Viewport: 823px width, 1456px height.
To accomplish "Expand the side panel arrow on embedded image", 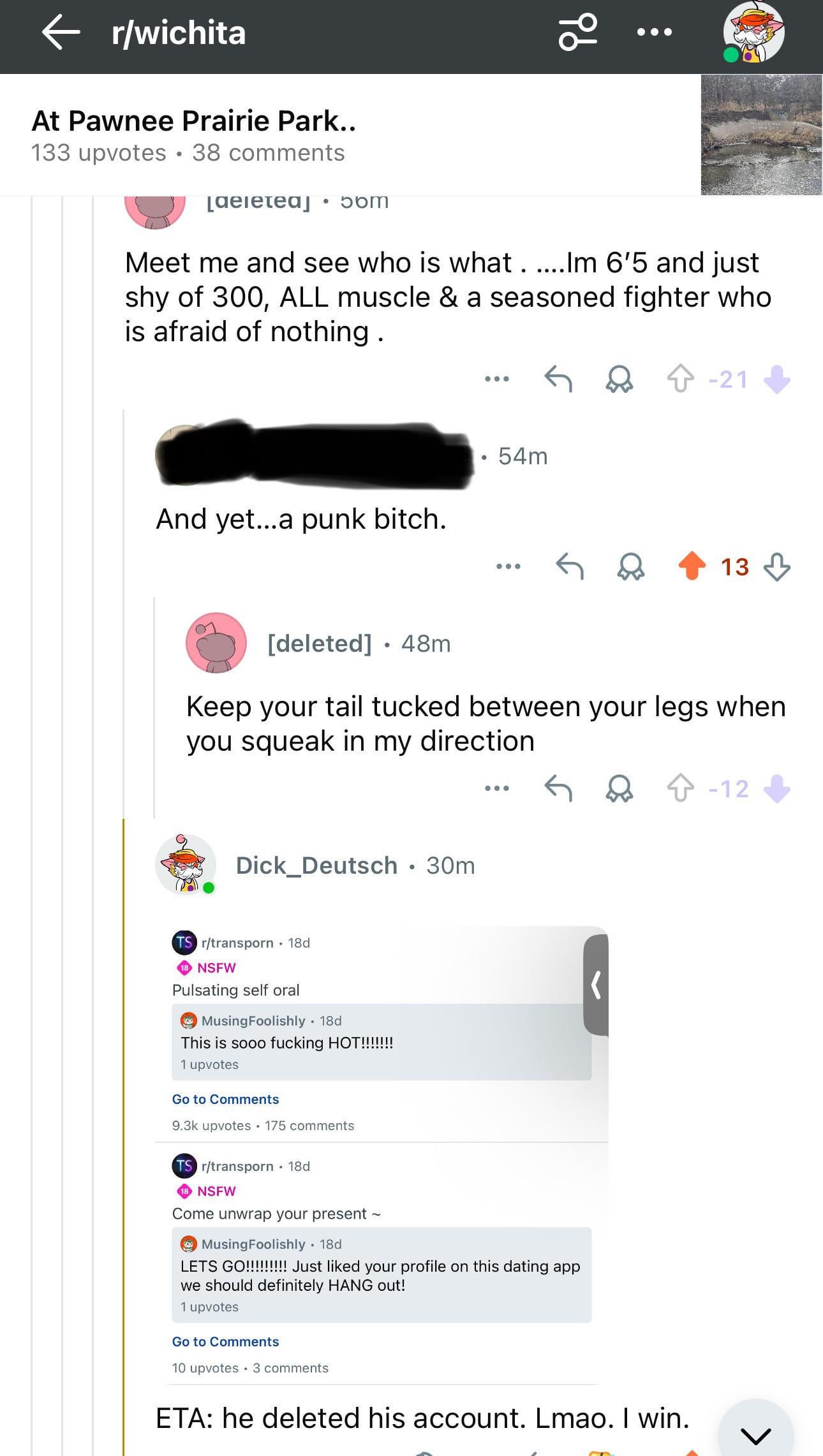I will (x=596, y=985).
